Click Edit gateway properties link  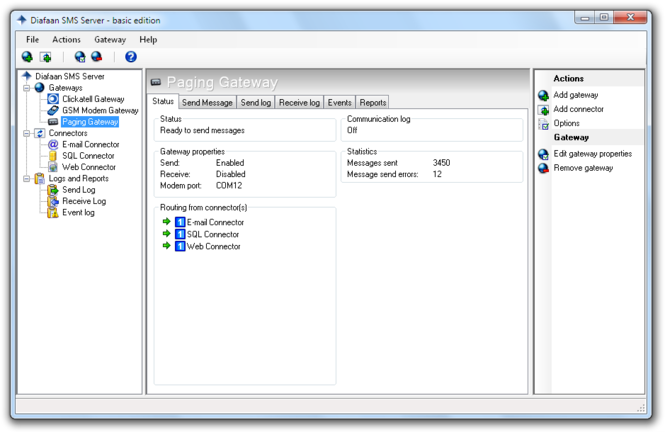592,154
